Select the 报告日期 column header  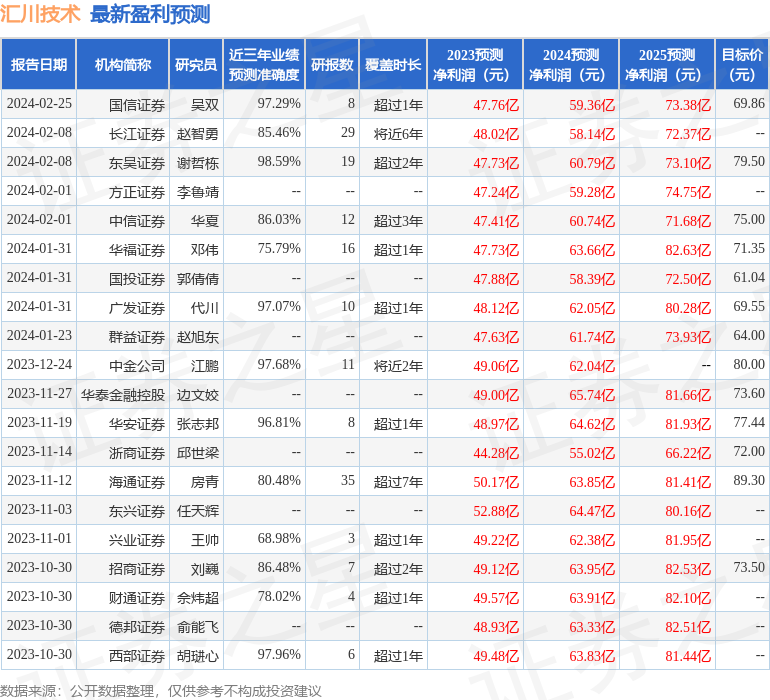pos(39,64)
